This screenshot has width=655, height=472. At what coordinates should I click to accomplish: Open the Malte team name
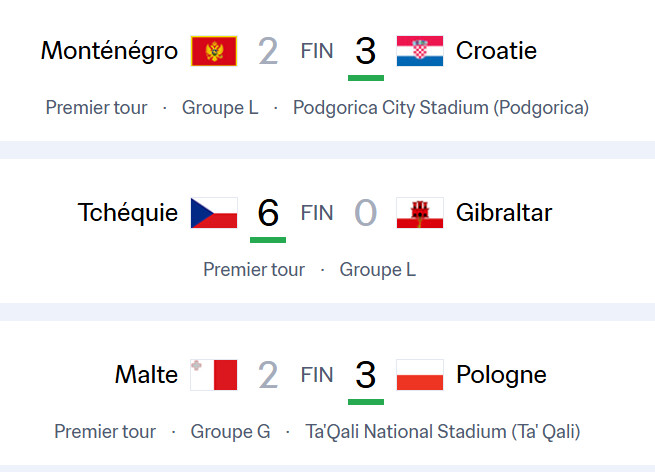coord(146,375)
